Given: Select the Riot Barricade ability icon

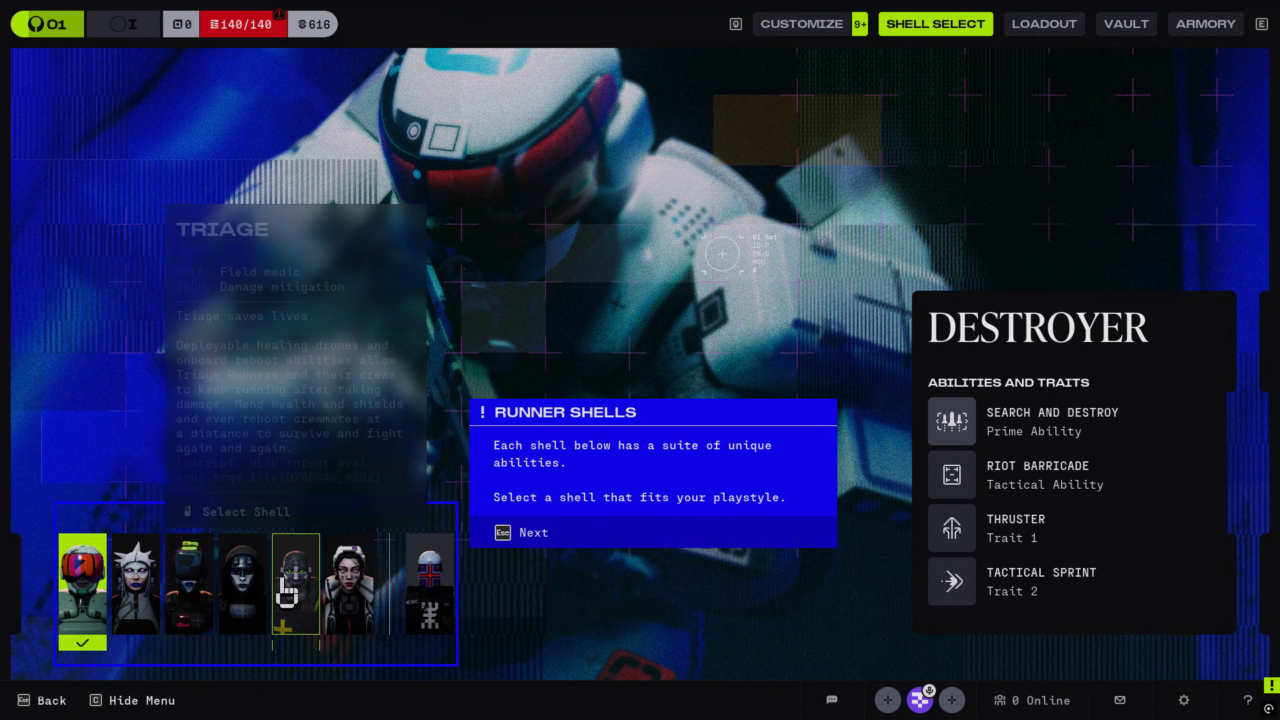Looking at the screenshot, I should pyautogui.click(x=951, y=474).
